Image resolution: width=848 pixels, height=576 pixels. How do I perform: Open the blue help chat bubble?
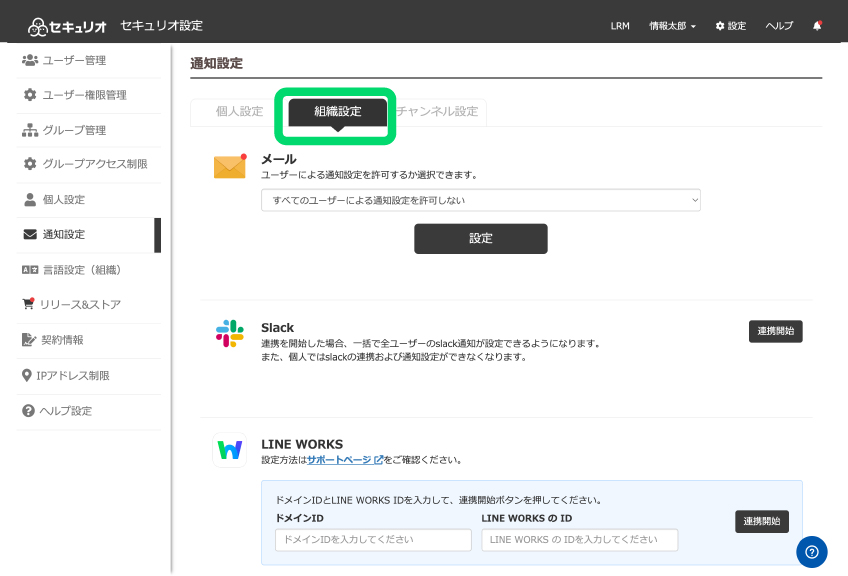pyautogui.click(x=811, y=552)
